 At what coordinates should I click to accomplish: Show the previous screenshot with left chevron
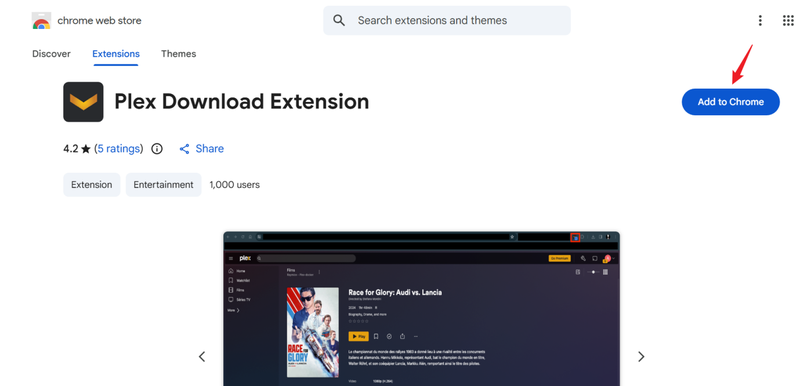(x=202, y=356)
